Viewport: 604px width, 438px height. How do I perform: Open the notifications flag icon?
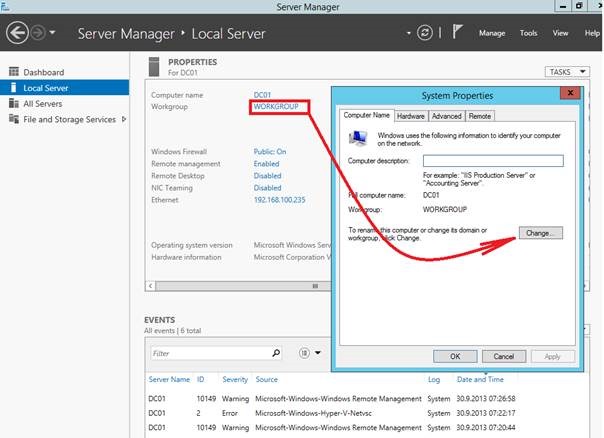point(457,32)
